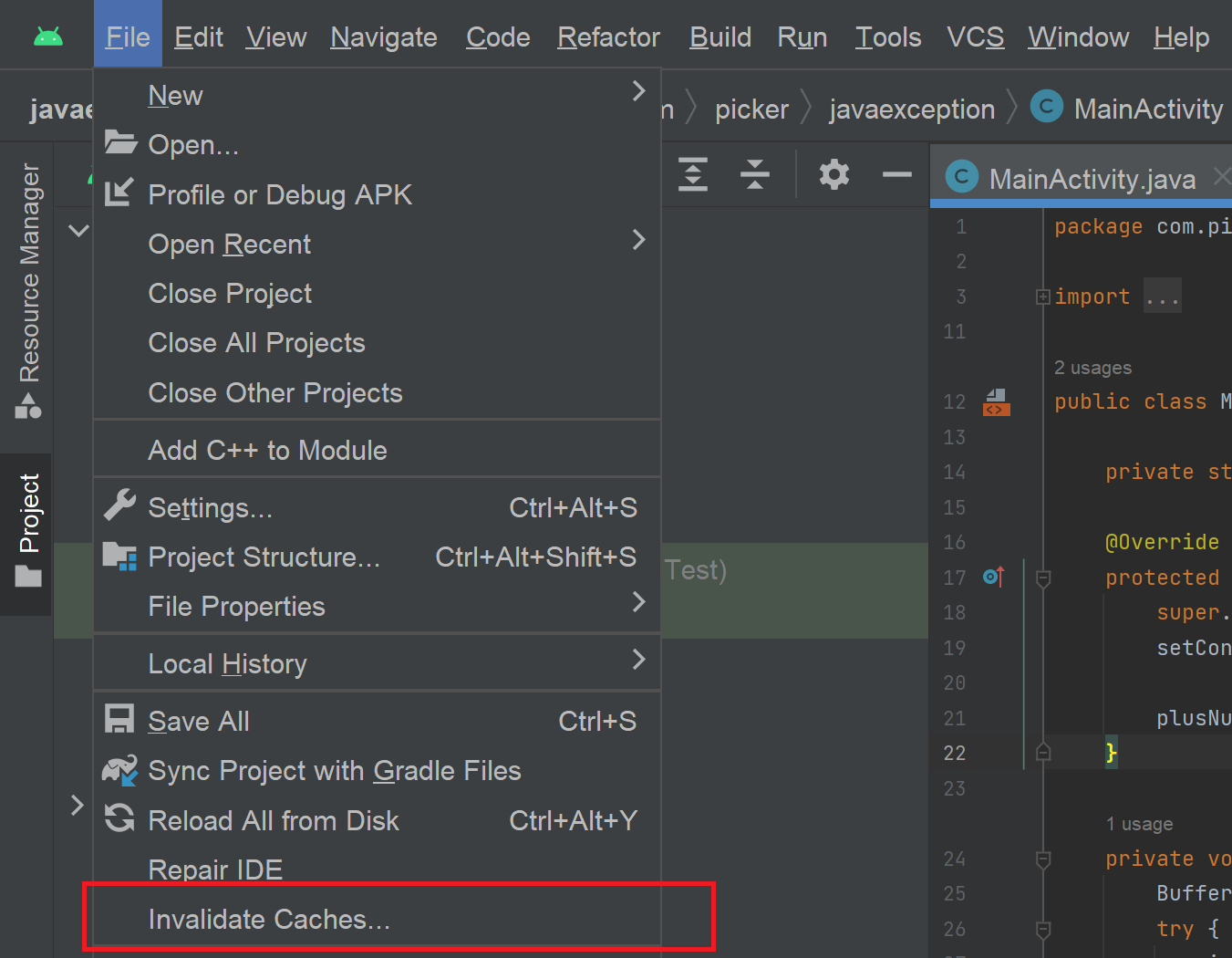Viewport: 1232px width, 958px height.
Task: Open project view gear options
Action: 834,173
